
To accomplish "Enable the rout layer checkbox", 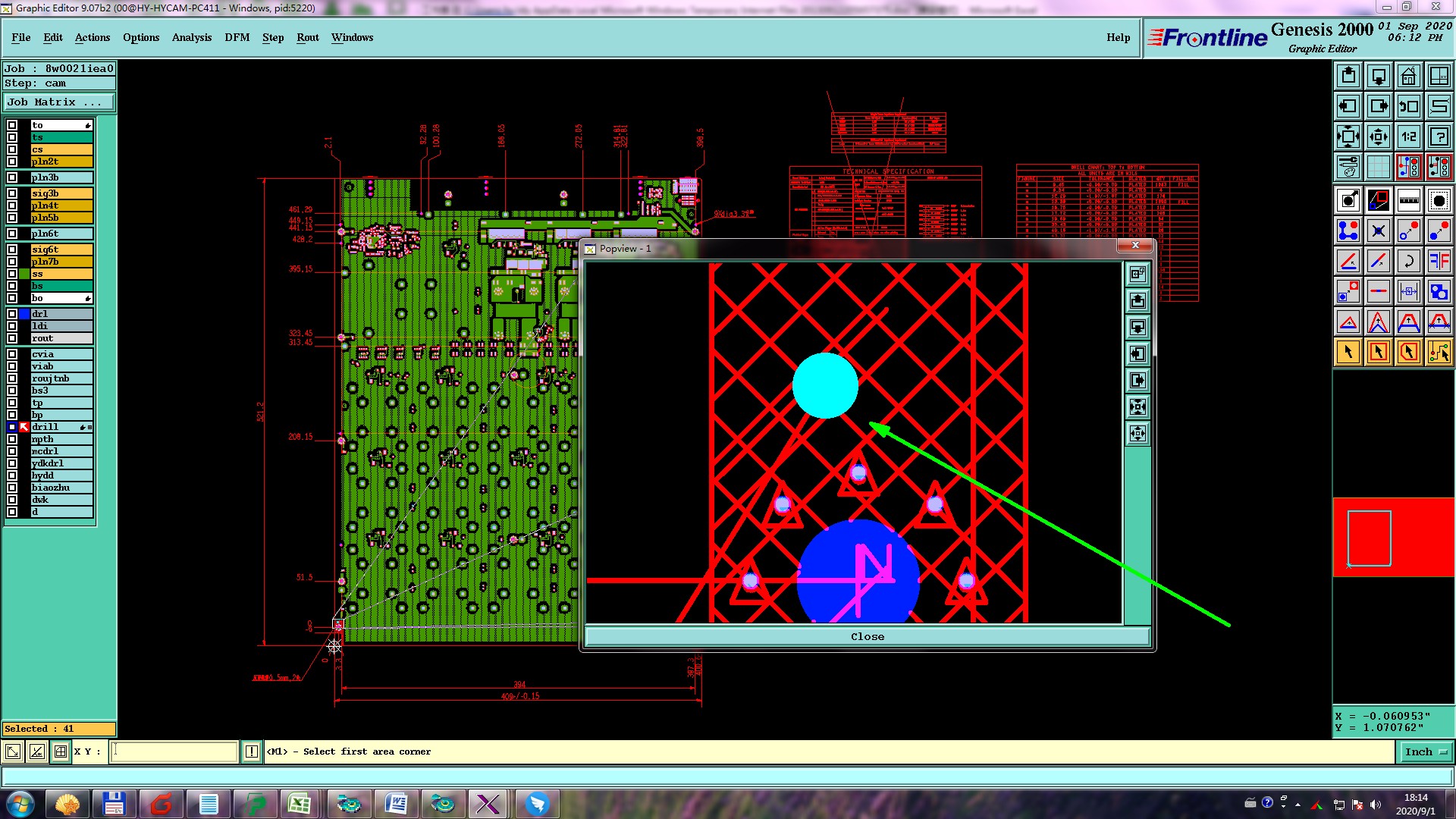I will pyautogui.click(x=12, y=338).
